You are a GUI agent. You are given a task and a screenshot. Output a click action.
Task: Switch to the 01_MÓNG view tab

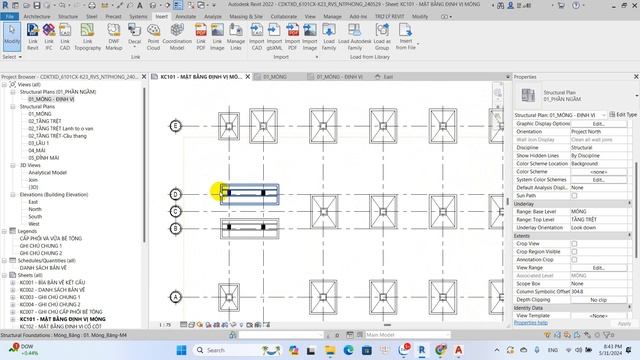[x=275, y=77]
